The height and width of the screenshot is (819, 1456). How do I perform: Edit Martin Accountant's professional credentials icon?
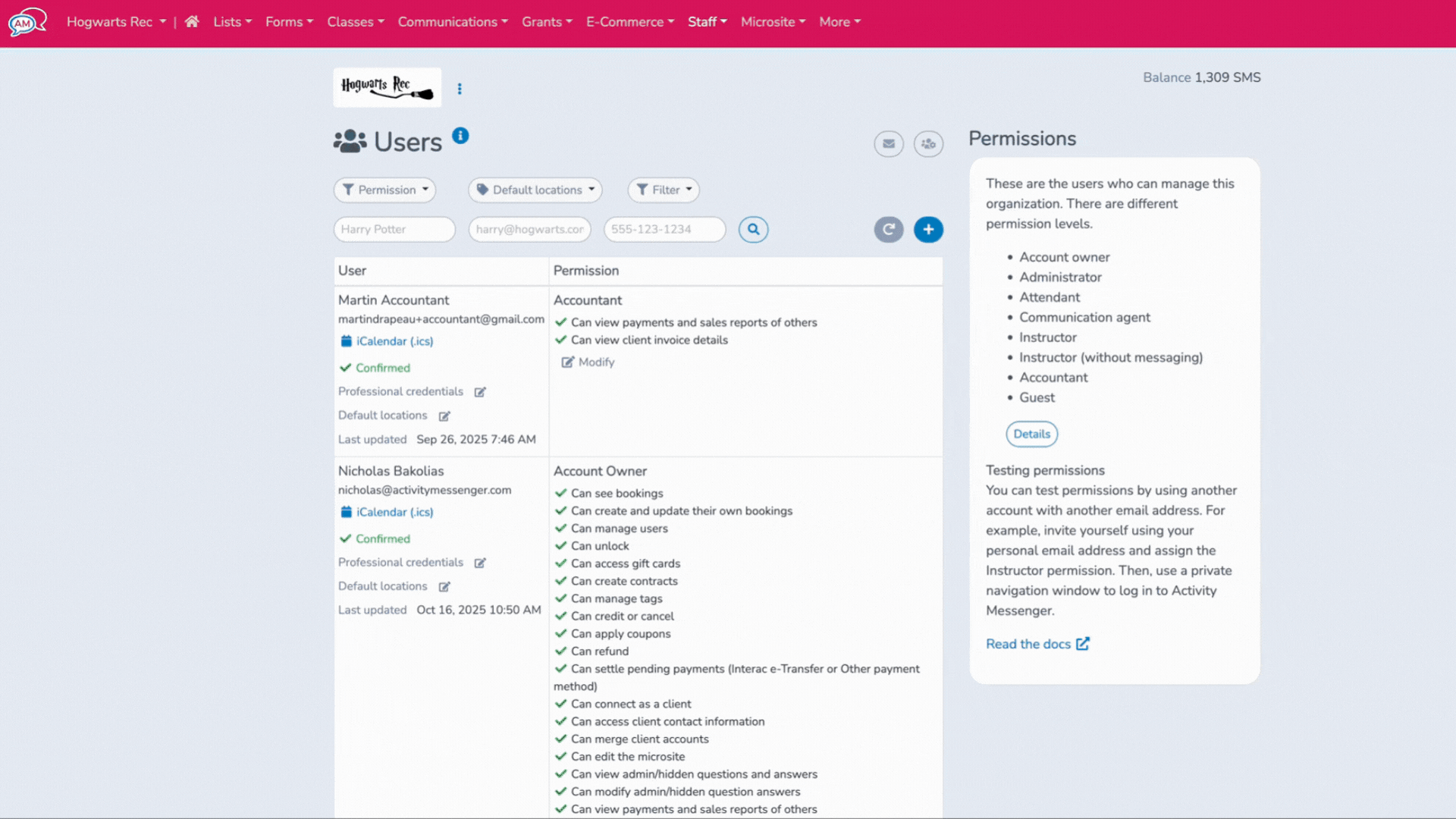[x=480, y=392]
